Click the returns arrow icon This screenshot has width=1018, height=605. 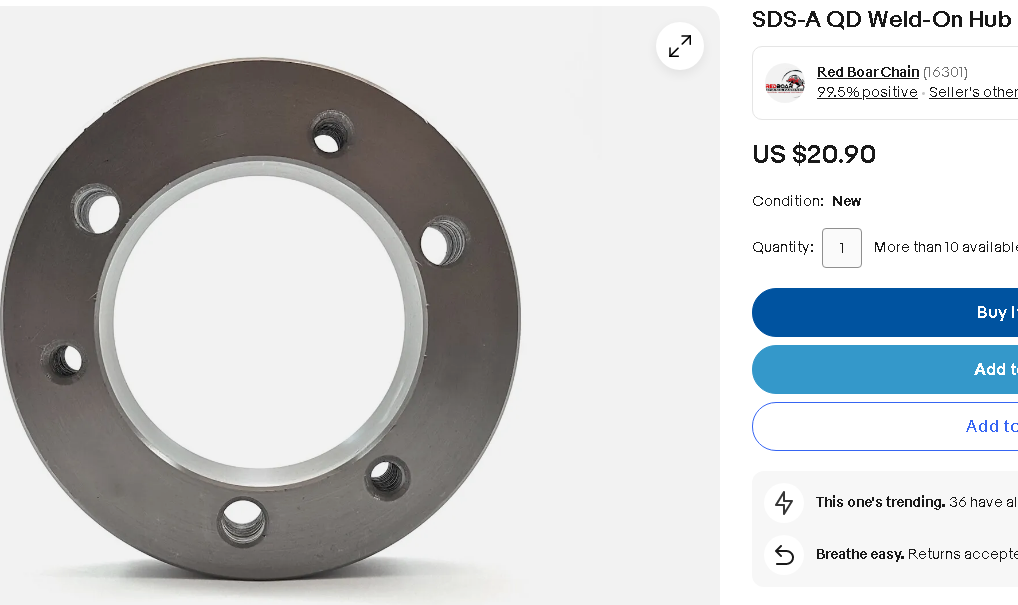(x=784, y=554)
